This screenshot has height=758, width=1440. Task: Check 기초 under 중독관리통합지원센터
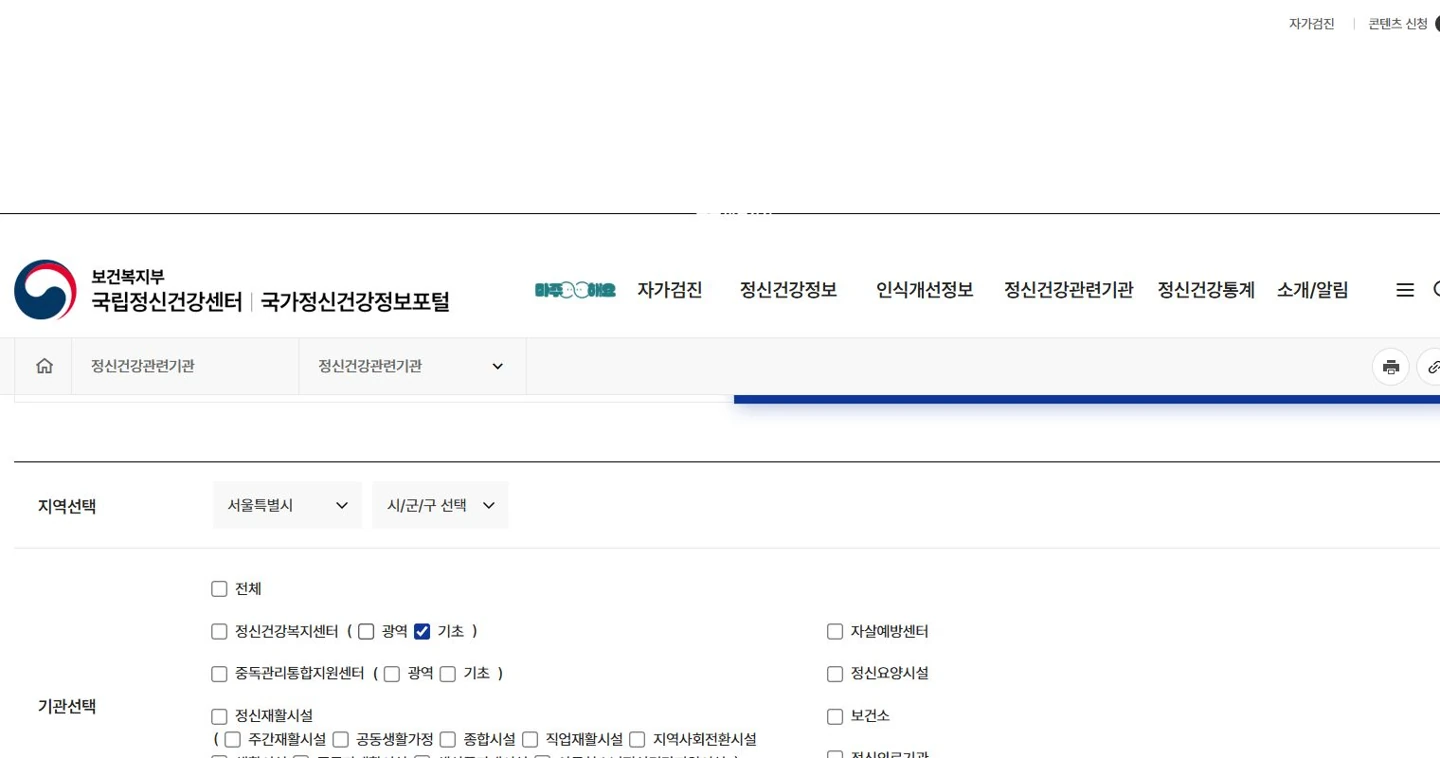(448, 674)
